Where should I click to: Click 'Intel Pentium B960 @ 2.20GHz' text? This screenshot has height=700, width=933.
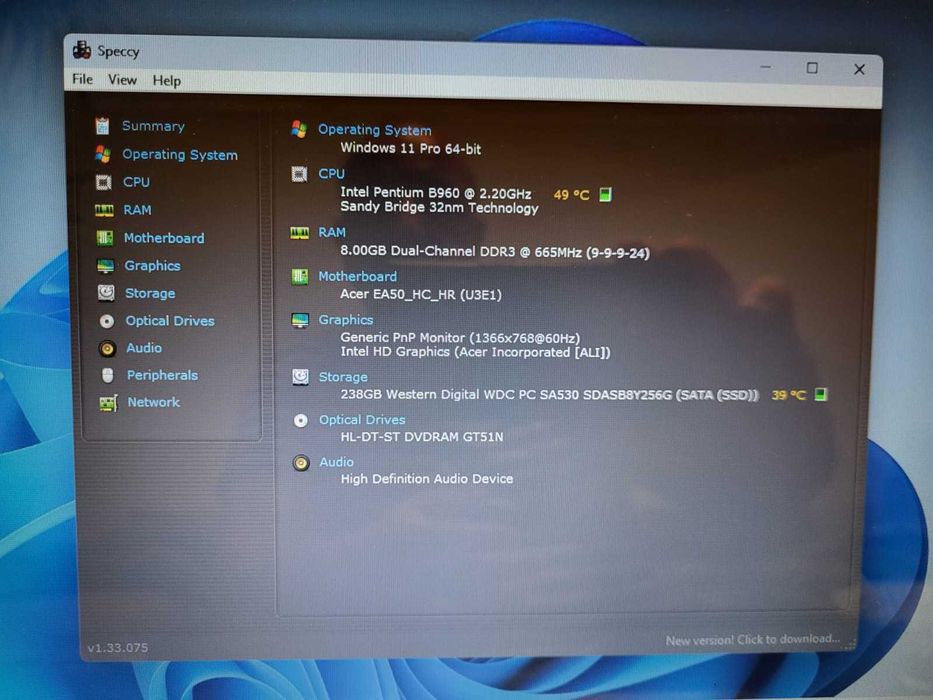point(436,193)
